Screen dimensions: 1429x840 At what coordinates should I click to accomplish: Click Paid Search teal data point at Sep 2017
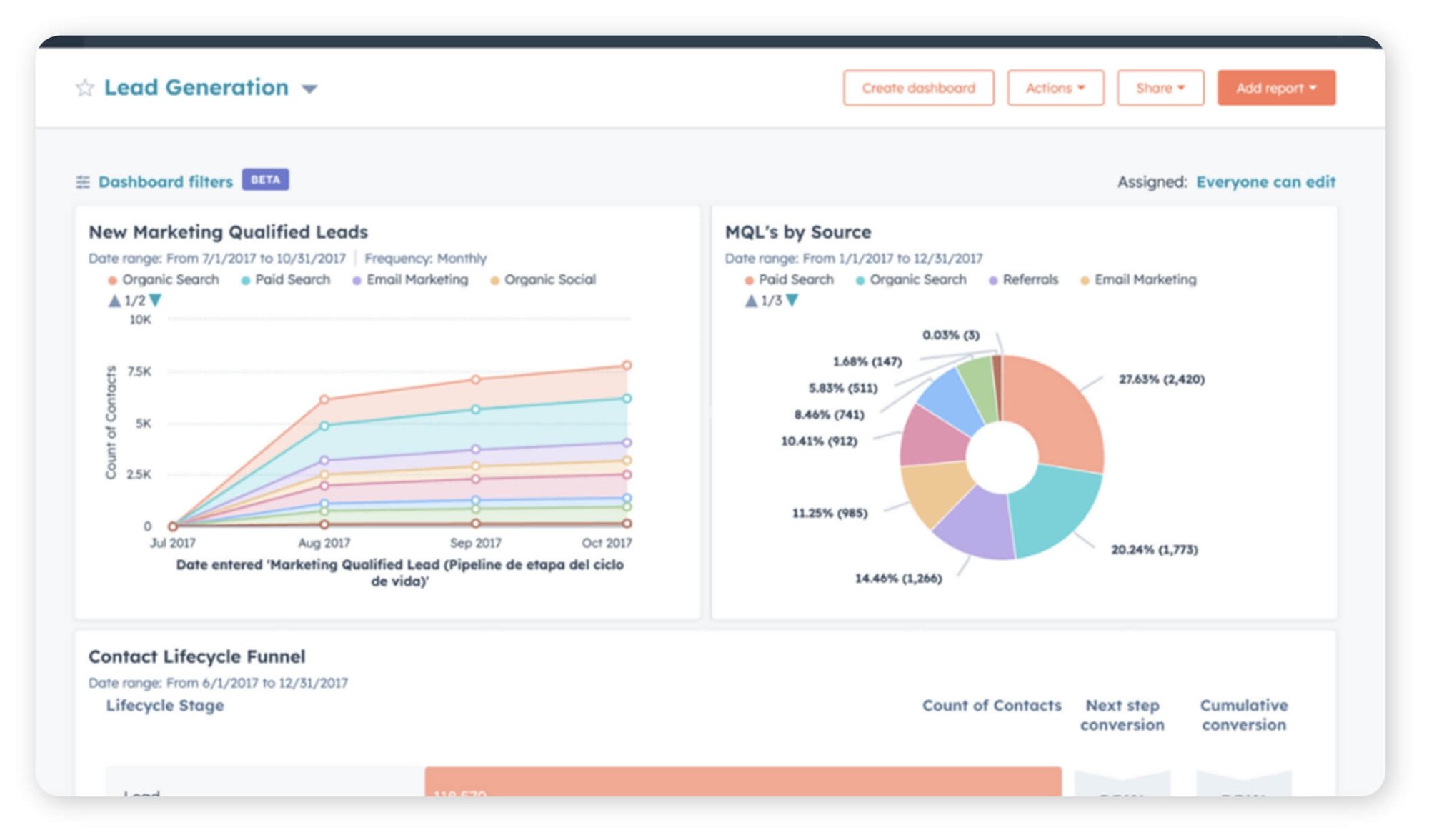pos(476,409)
